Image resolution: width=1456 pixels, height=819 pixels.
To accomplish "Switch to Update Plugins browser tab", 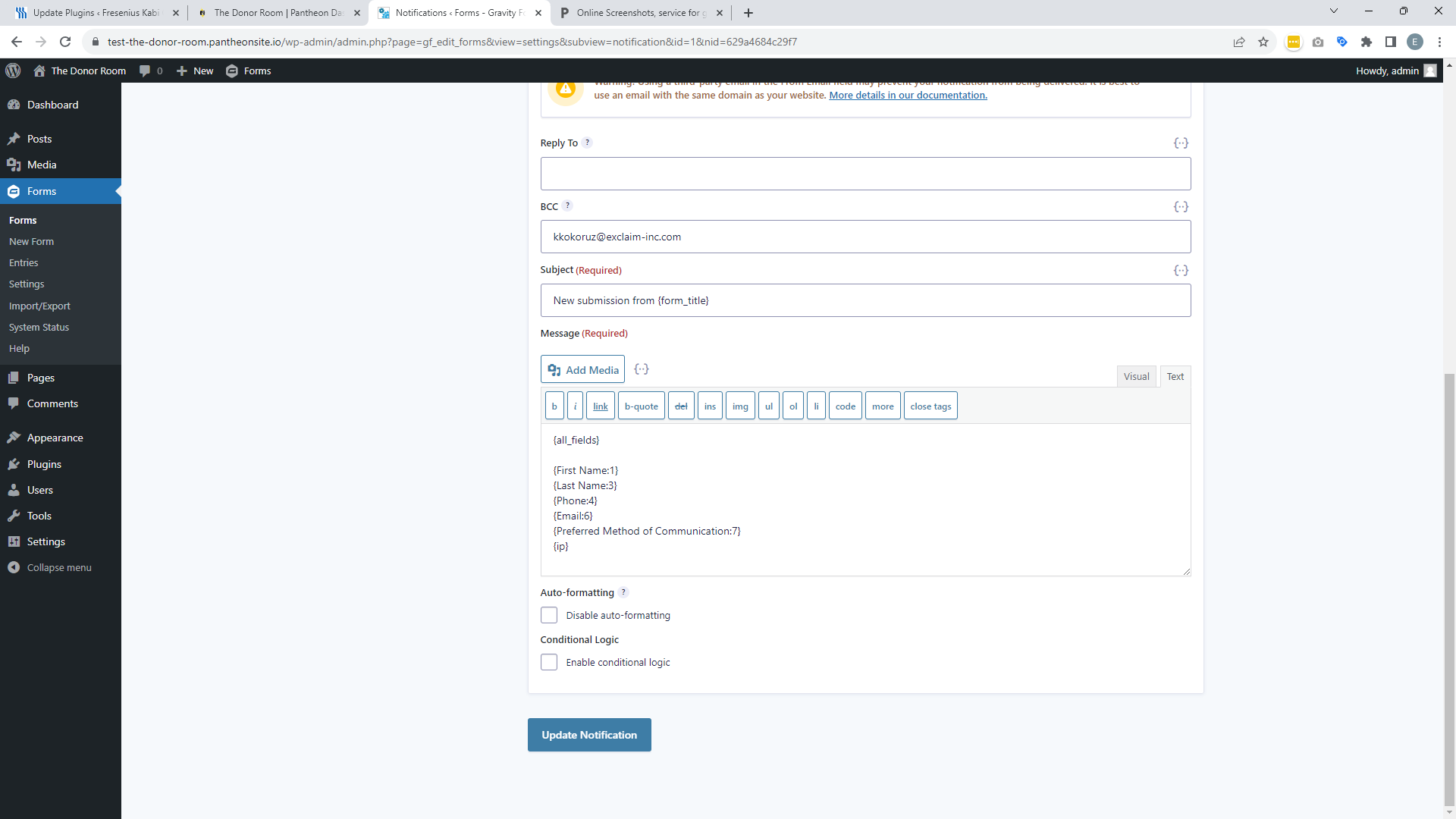I will coord(96,13).
